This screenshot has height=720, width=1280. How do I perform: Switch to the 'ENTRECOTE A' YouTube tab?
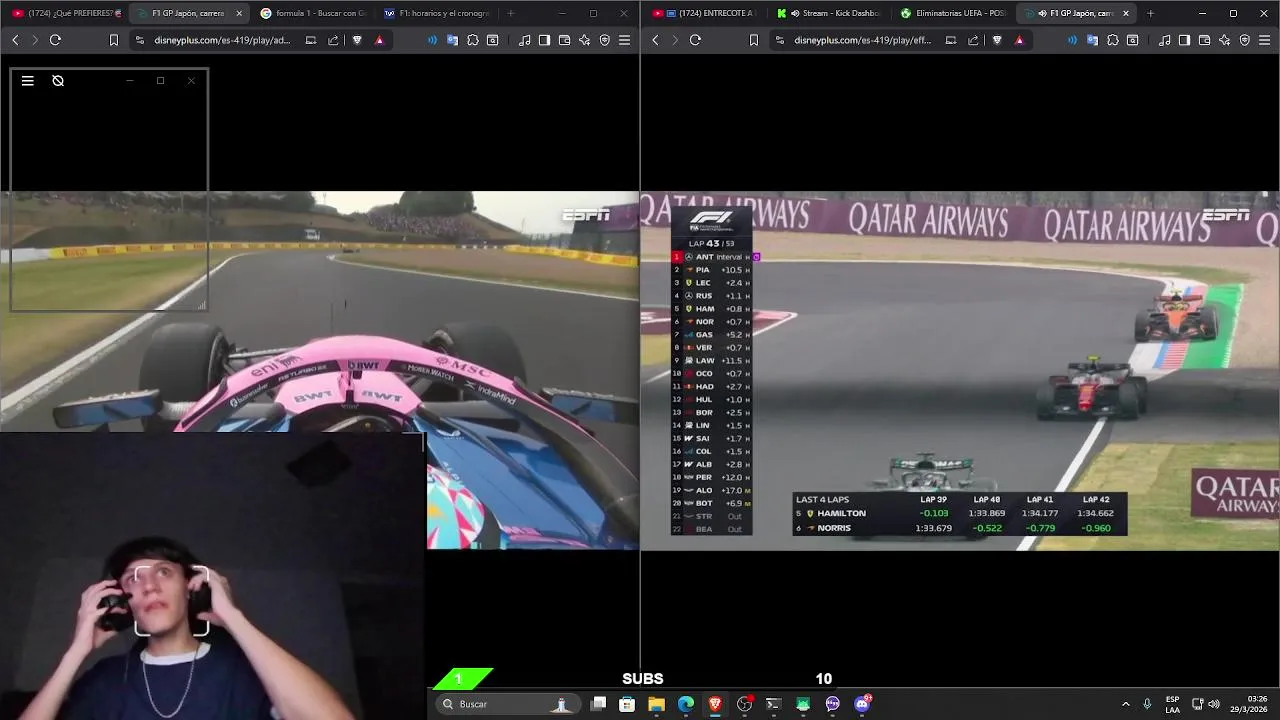[707, 13]
